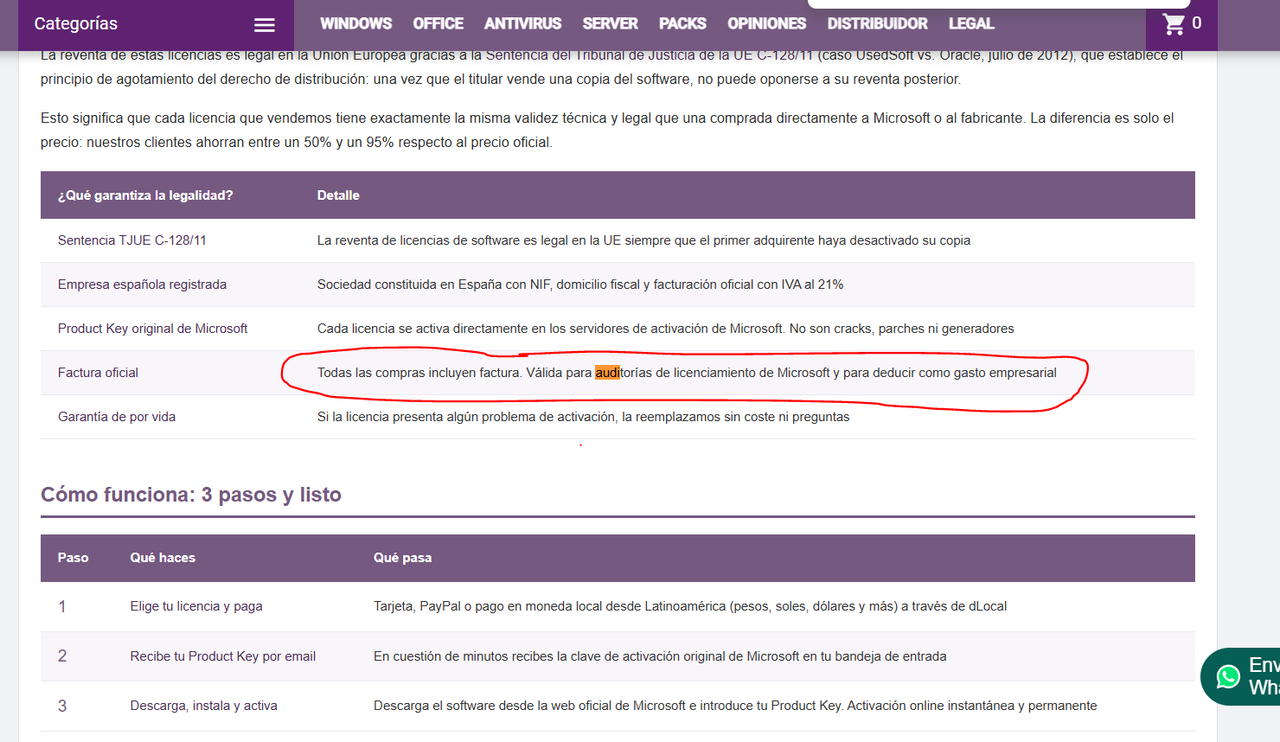Click the Categorías label
This screenshot has height=742, width=1280.
(x=76, y=23)
